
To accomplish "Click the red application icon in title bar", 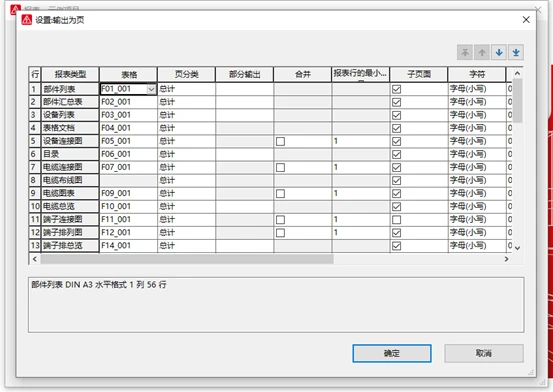I will click(x=26, y=20).
